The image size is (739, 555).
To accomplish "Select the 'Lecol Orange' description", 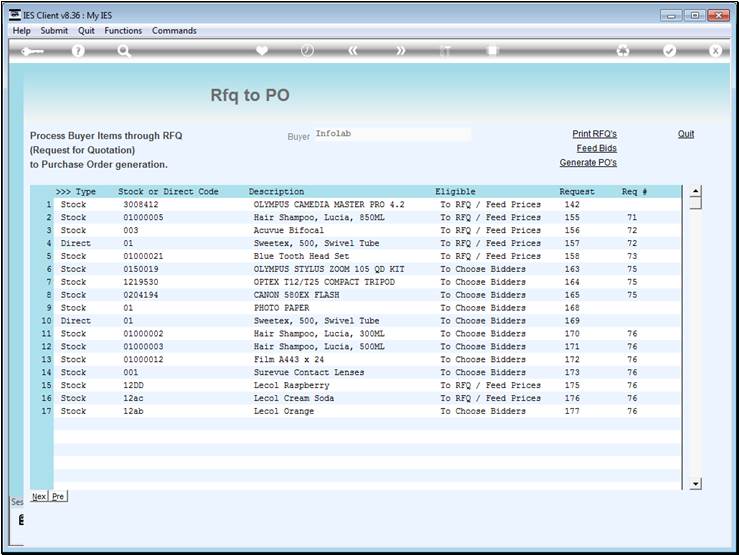I will tap(284, 411).
